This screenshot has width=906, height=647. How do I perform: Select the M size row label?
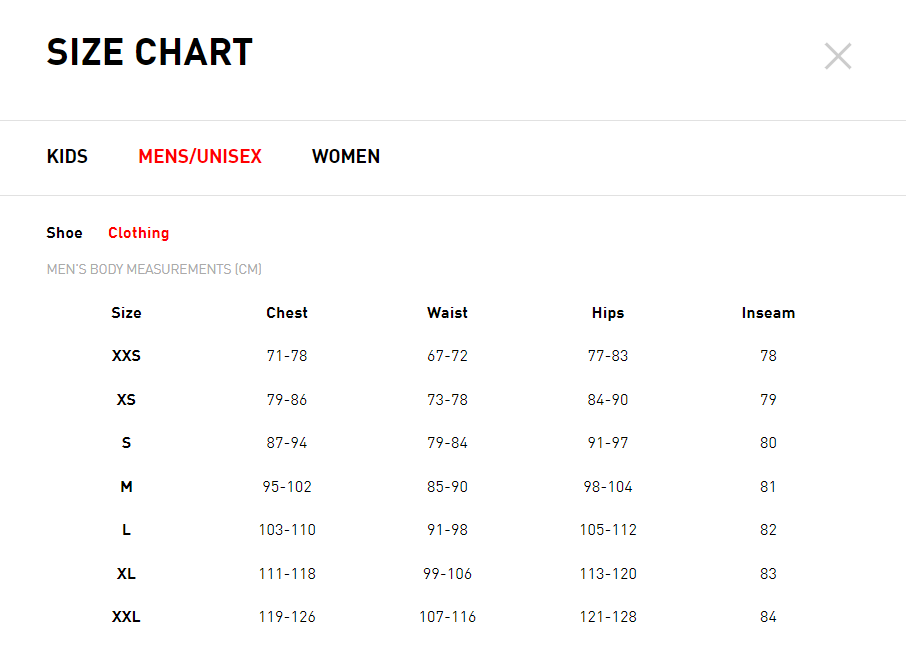[x=127, y=486]
